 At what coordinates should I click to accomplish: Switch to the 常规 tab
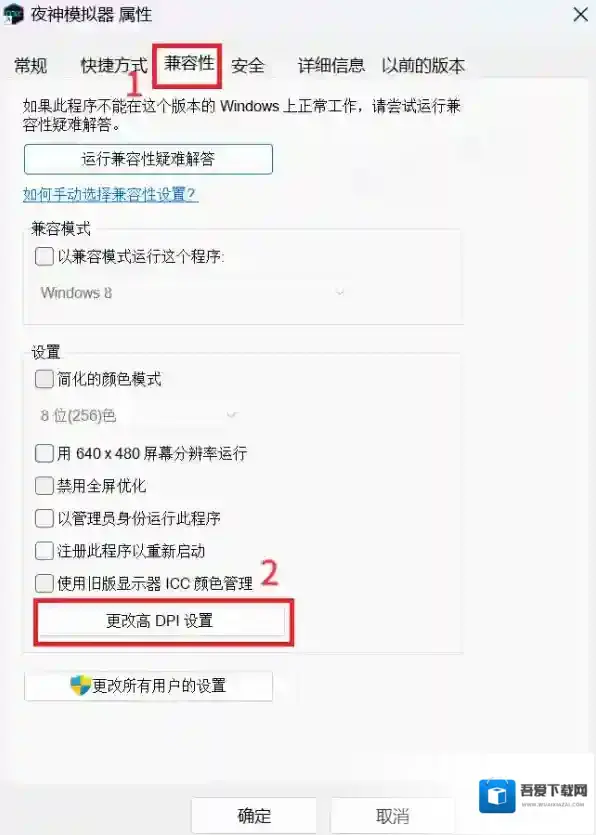tap(31, 66)
